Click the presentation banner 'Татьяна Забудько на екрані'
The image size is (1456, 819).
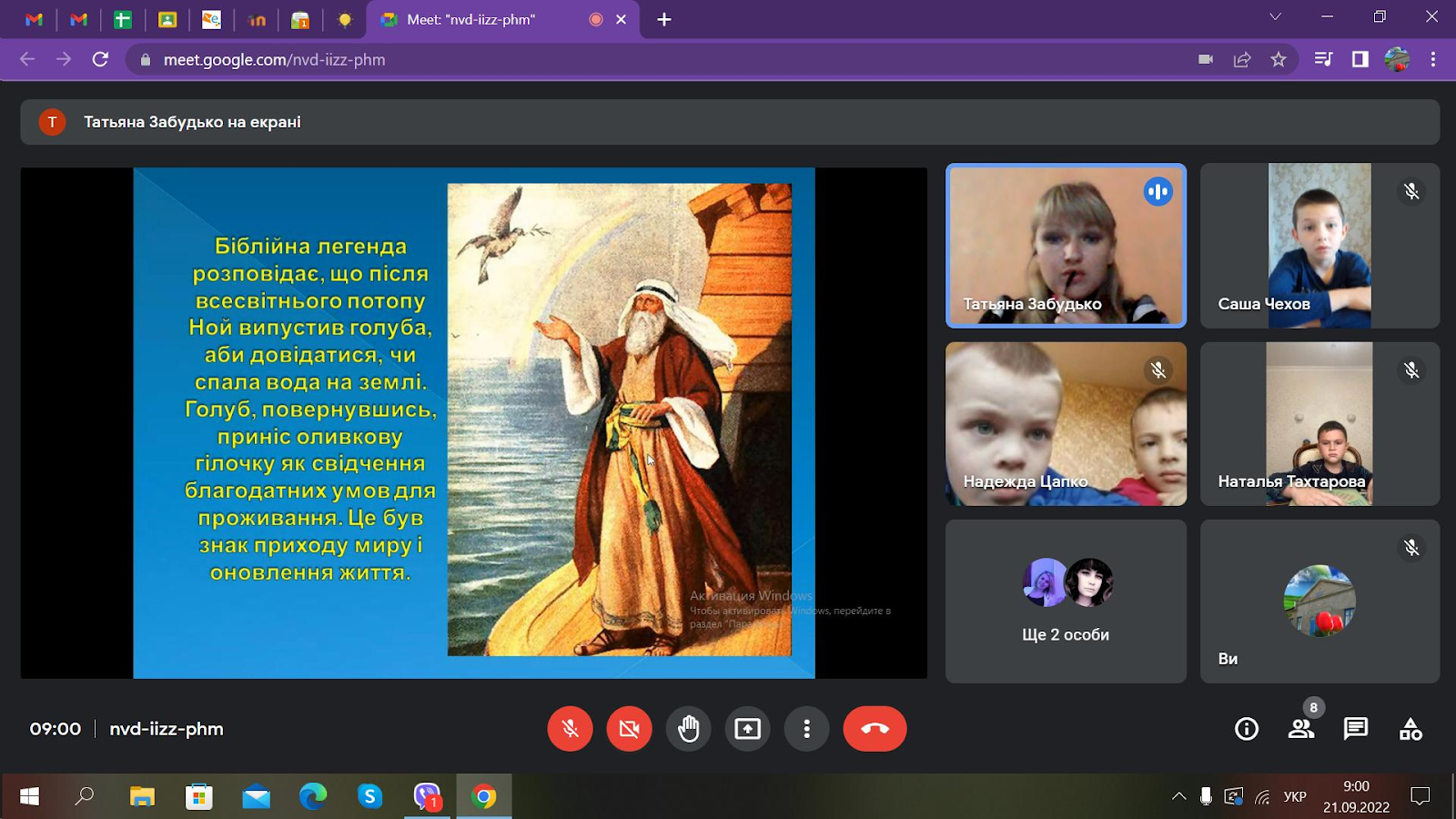[730, 122]
